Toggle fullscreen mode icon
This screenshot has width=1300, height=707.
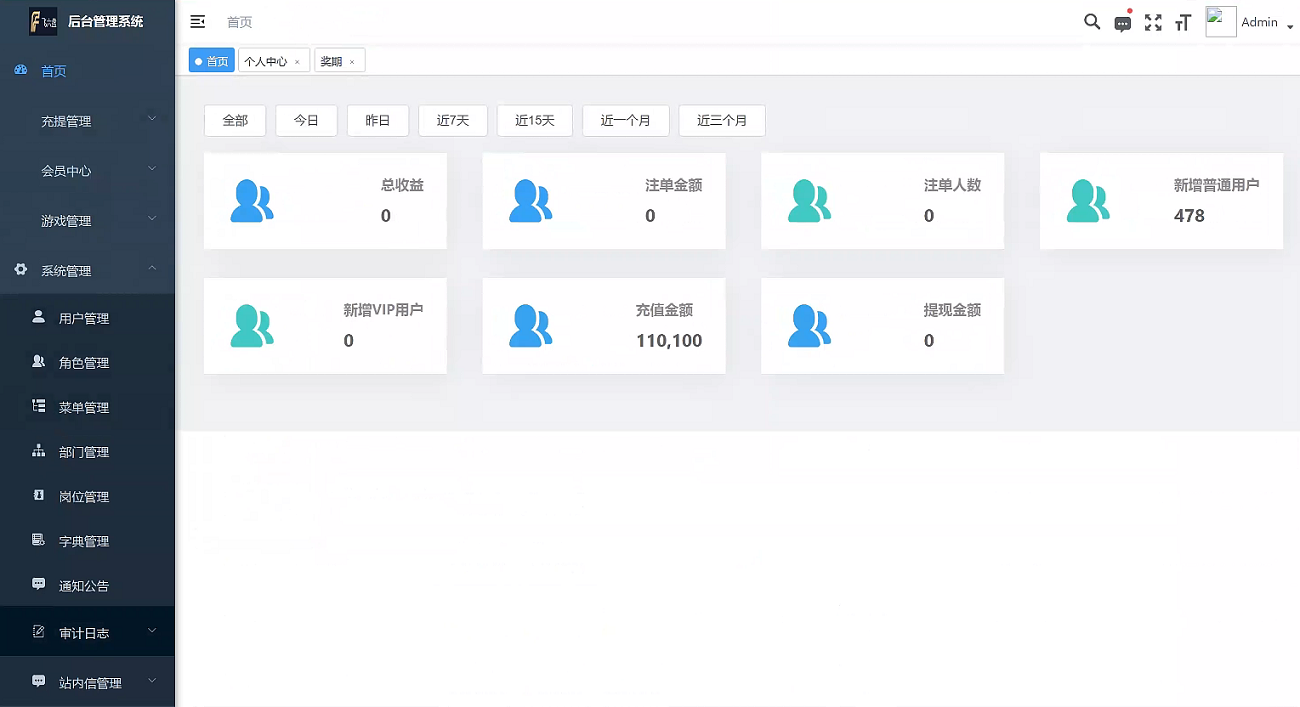pos(1153,22)
